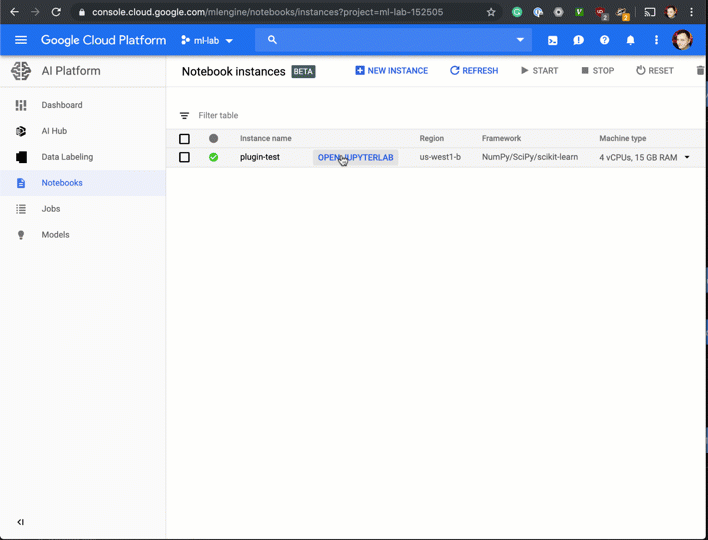The width and height of the screenshot is (708, 540).
Task: Open AI Hub in the sidebar
Action: [x=83, y=131]
